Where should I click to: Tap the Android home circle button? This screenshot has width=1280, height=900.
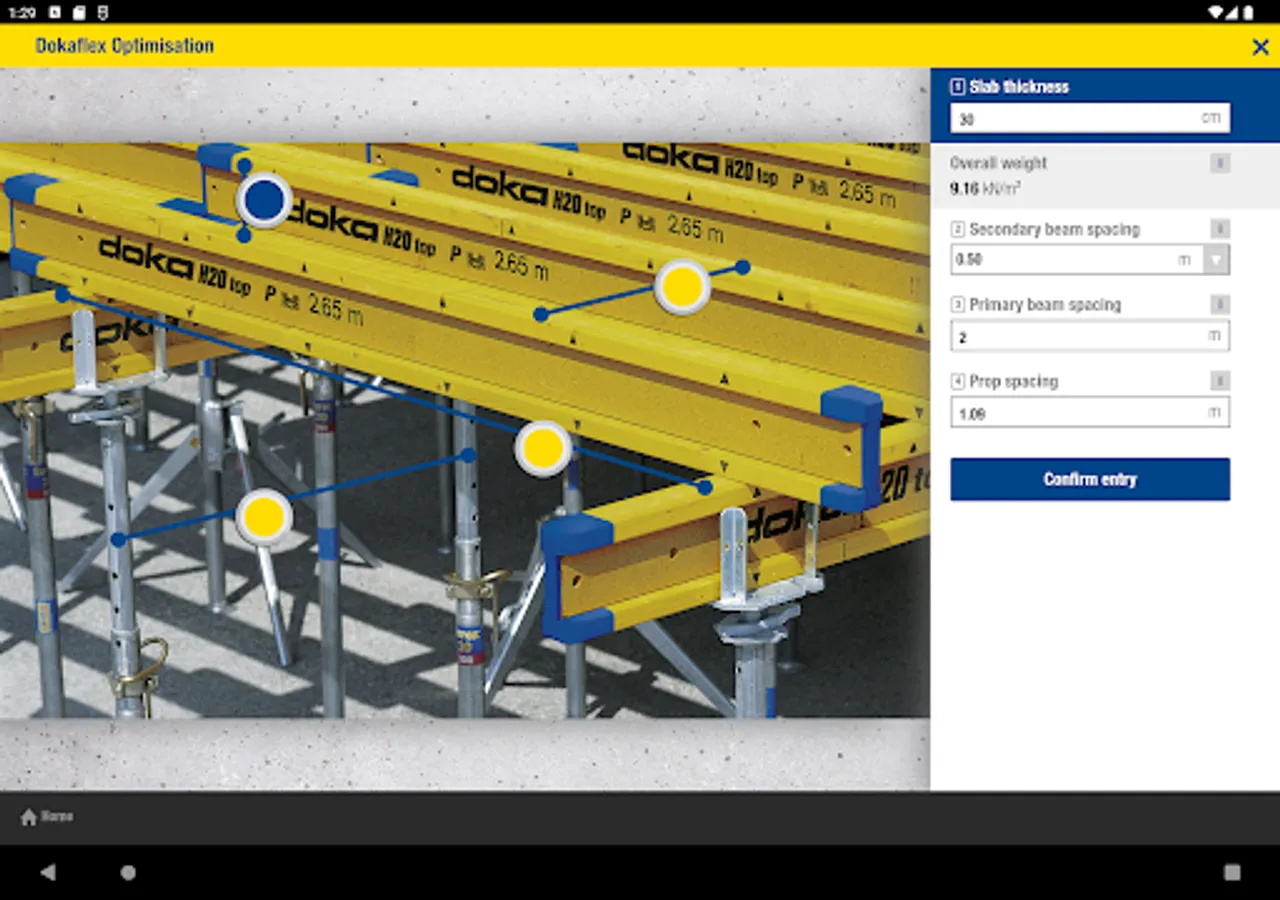pyautogui.click(x=128, y=872)
